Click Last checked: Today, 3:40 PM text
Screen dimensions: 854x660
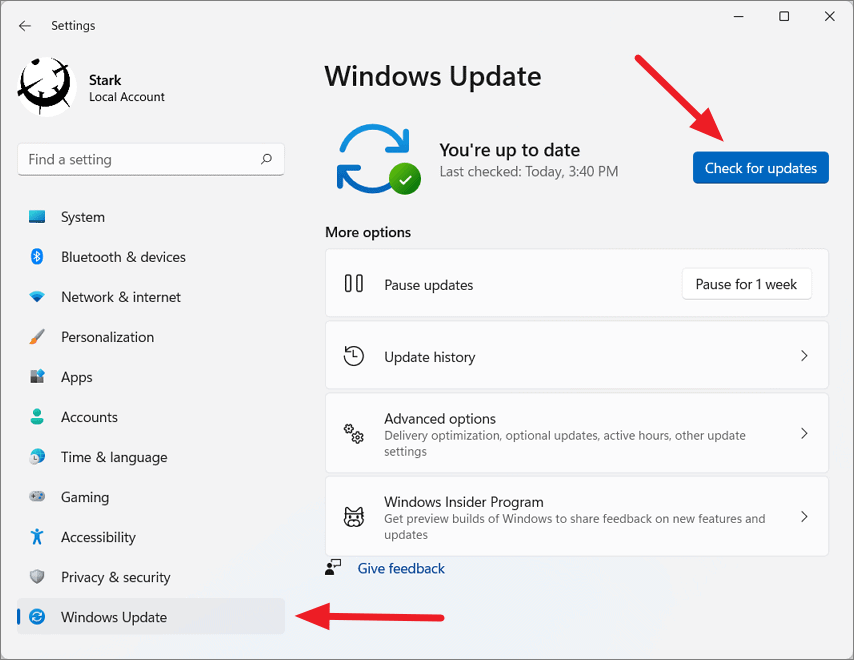pos(529,172)
